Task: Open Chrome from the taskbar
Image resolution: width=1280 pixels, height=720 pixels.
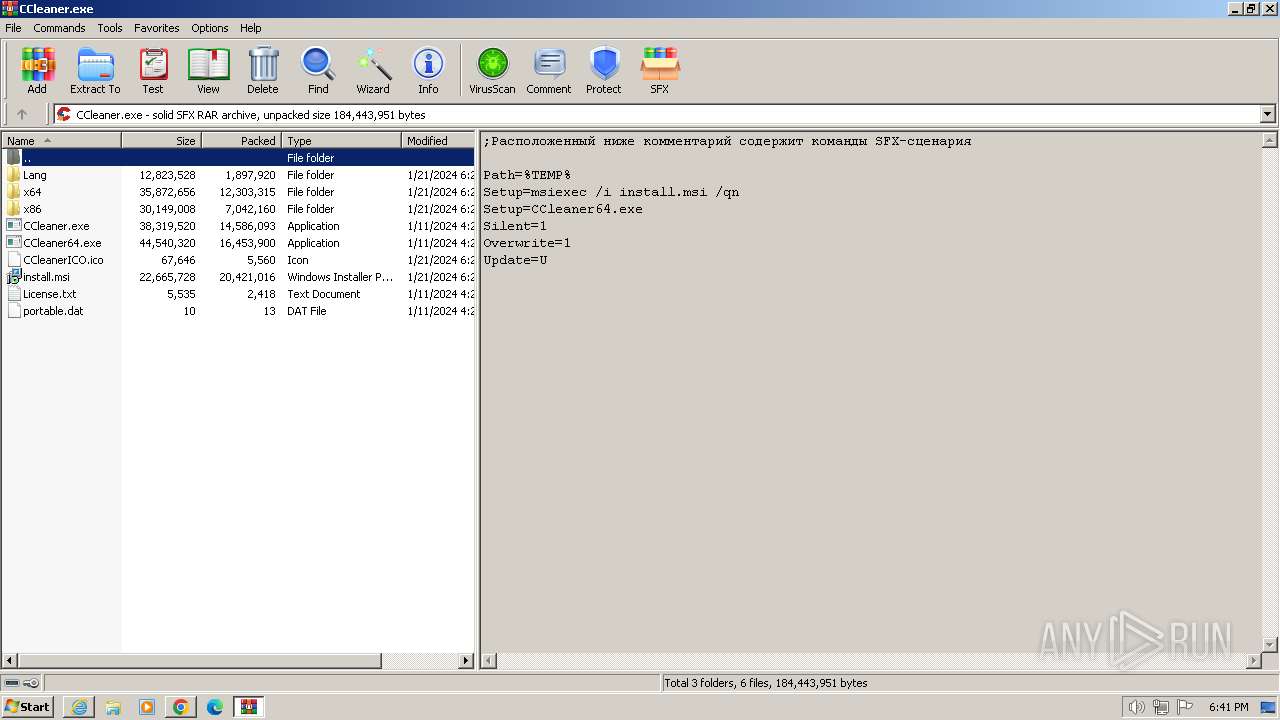Action: [181, 707]
